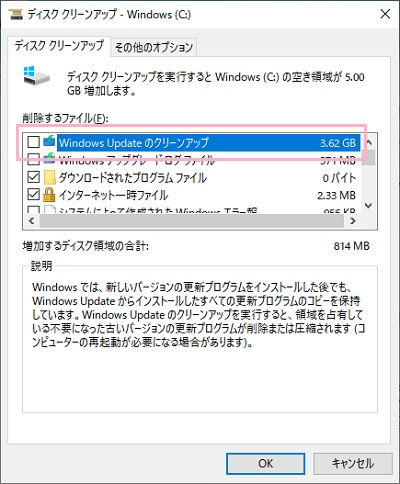The height and width of the screenshot is (484, 400).
Task: Click the Disk Cleanup title bar icon
Action: point(16,14)
